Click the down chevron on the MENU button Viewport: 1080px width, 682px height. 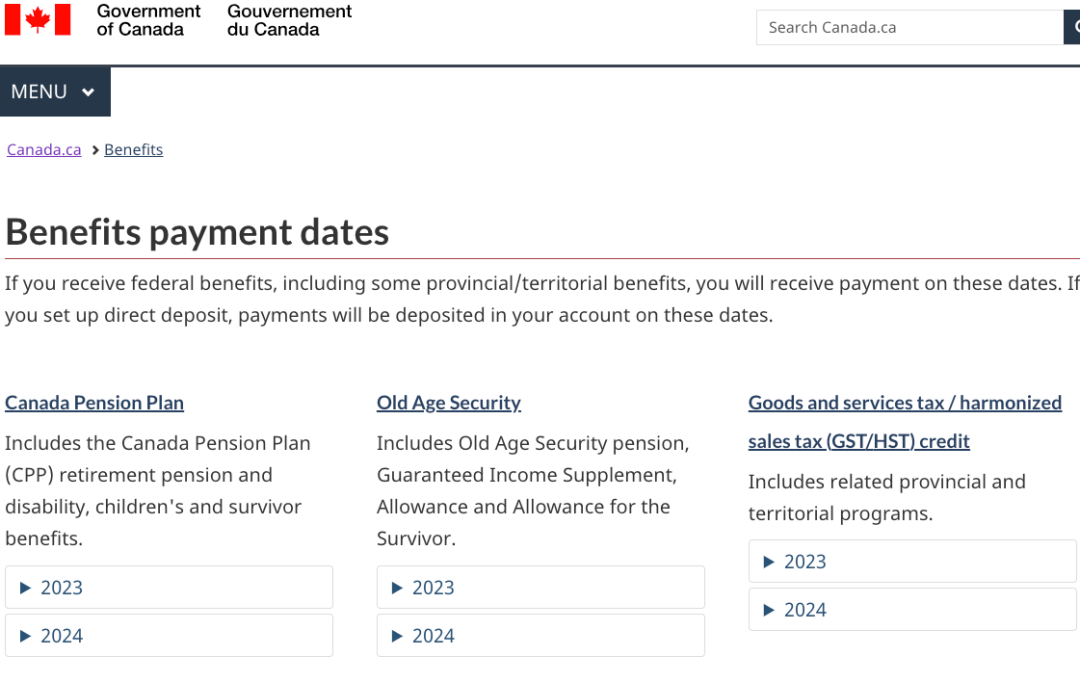[88, 93]
